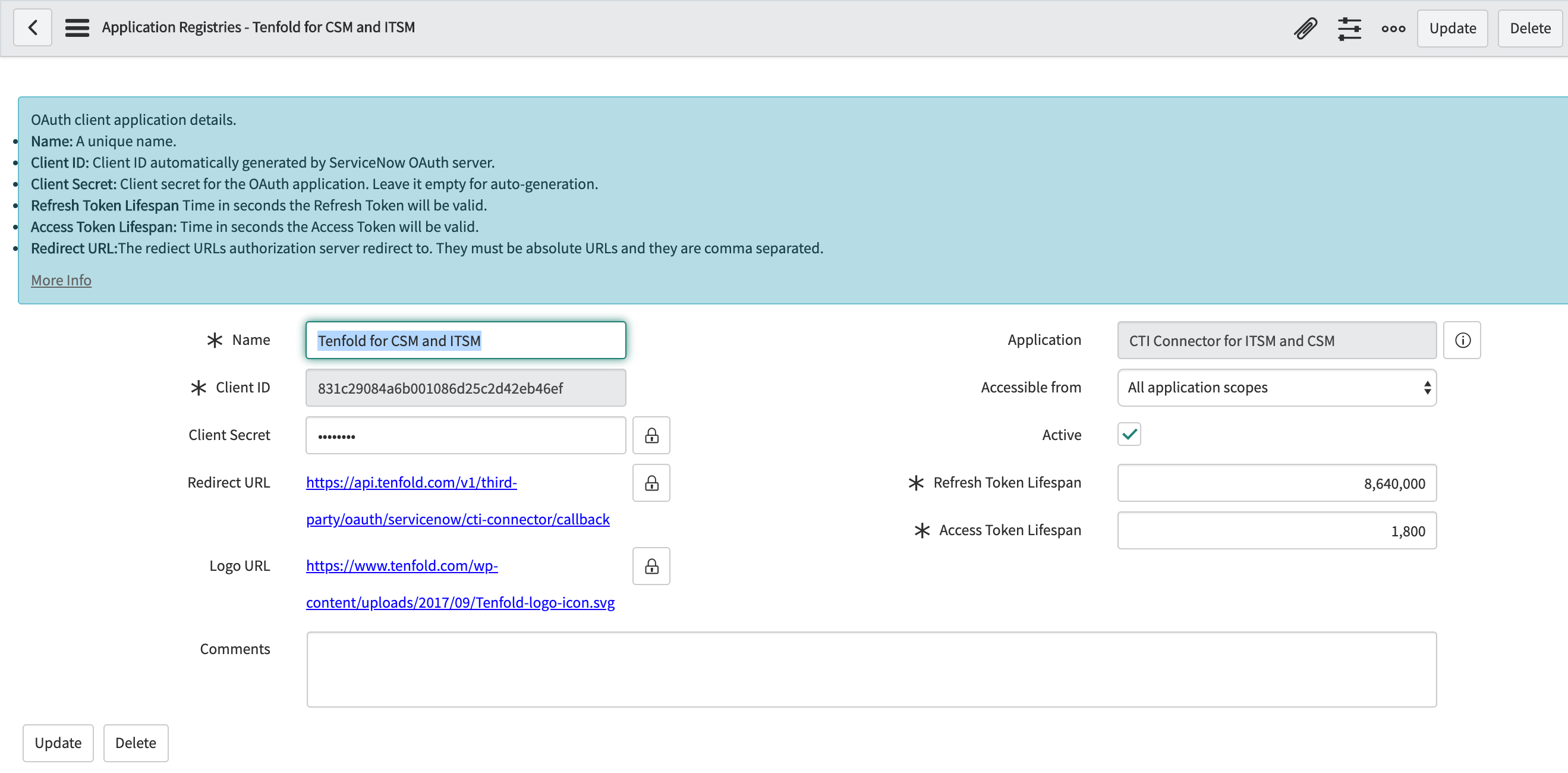Screen dimensions: 1568x773
Task: Click the Client ID field
Action: click(x=465, y=388)
